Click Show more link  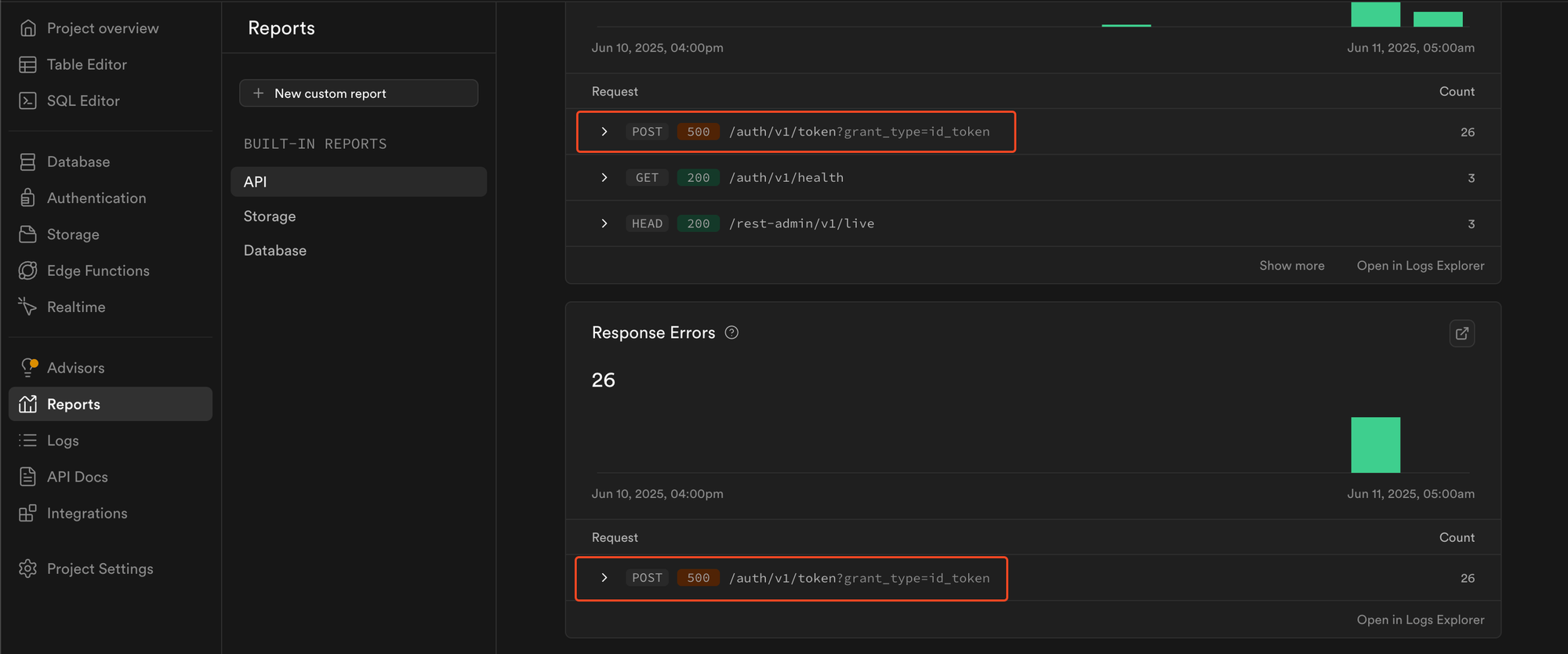[x=1291, y=266]
